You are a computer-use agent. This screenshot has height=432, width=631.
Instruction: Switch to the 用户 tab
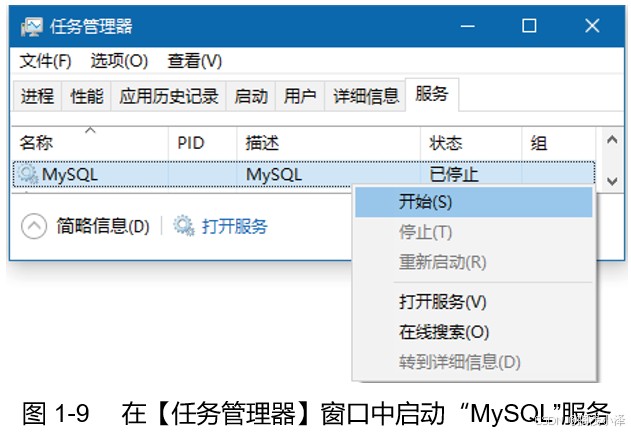pyautogui.click(x=300, y=96)
